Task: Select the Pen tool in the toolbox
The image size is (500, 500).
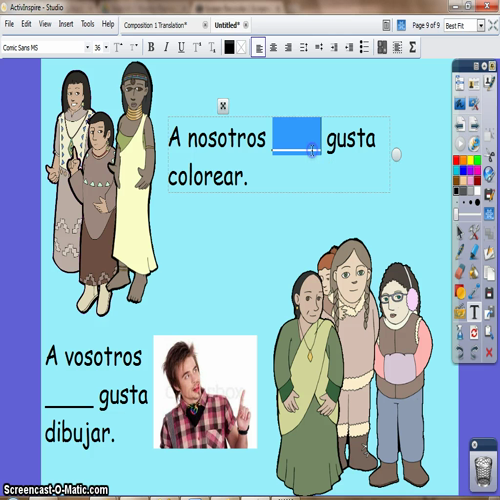Action: click(460, 252)
